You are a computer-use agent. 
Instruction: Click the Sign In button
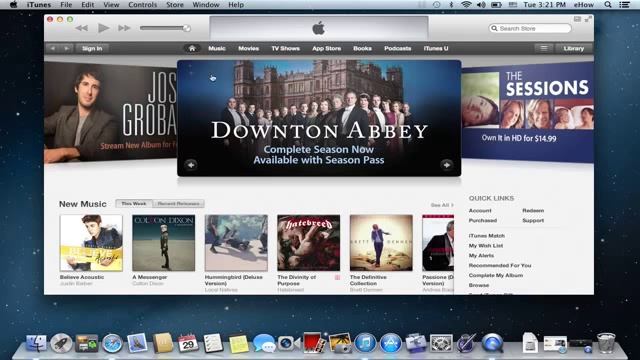pos(92,48)
